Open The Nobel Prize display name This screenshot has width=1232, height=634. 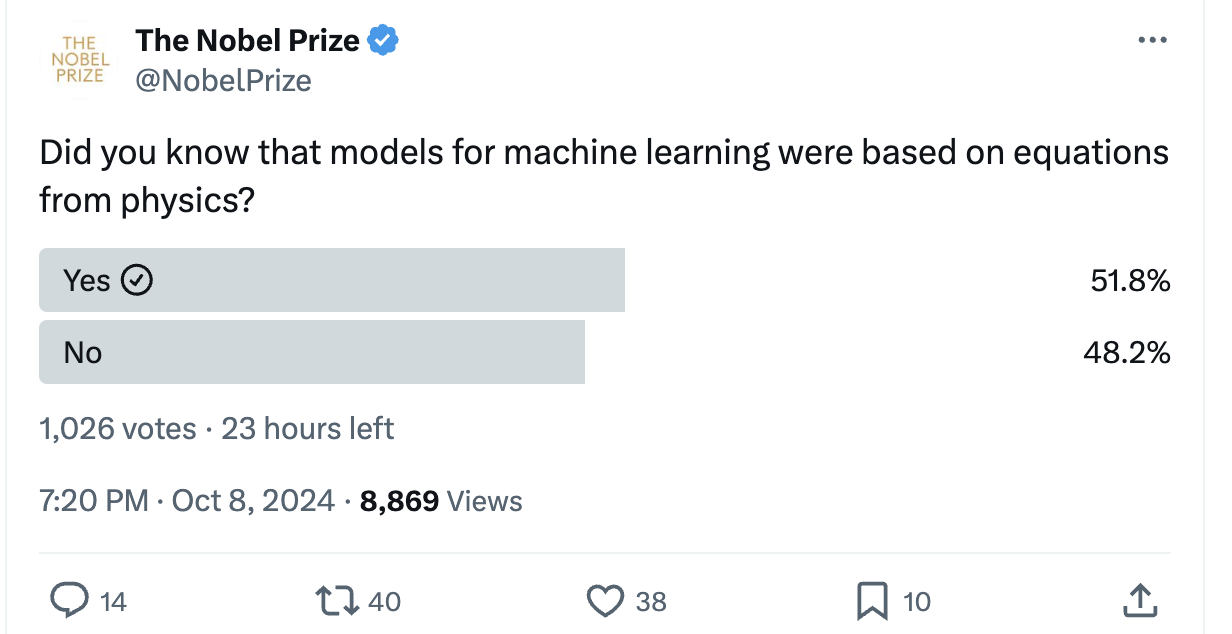click(x=247, y=41)
